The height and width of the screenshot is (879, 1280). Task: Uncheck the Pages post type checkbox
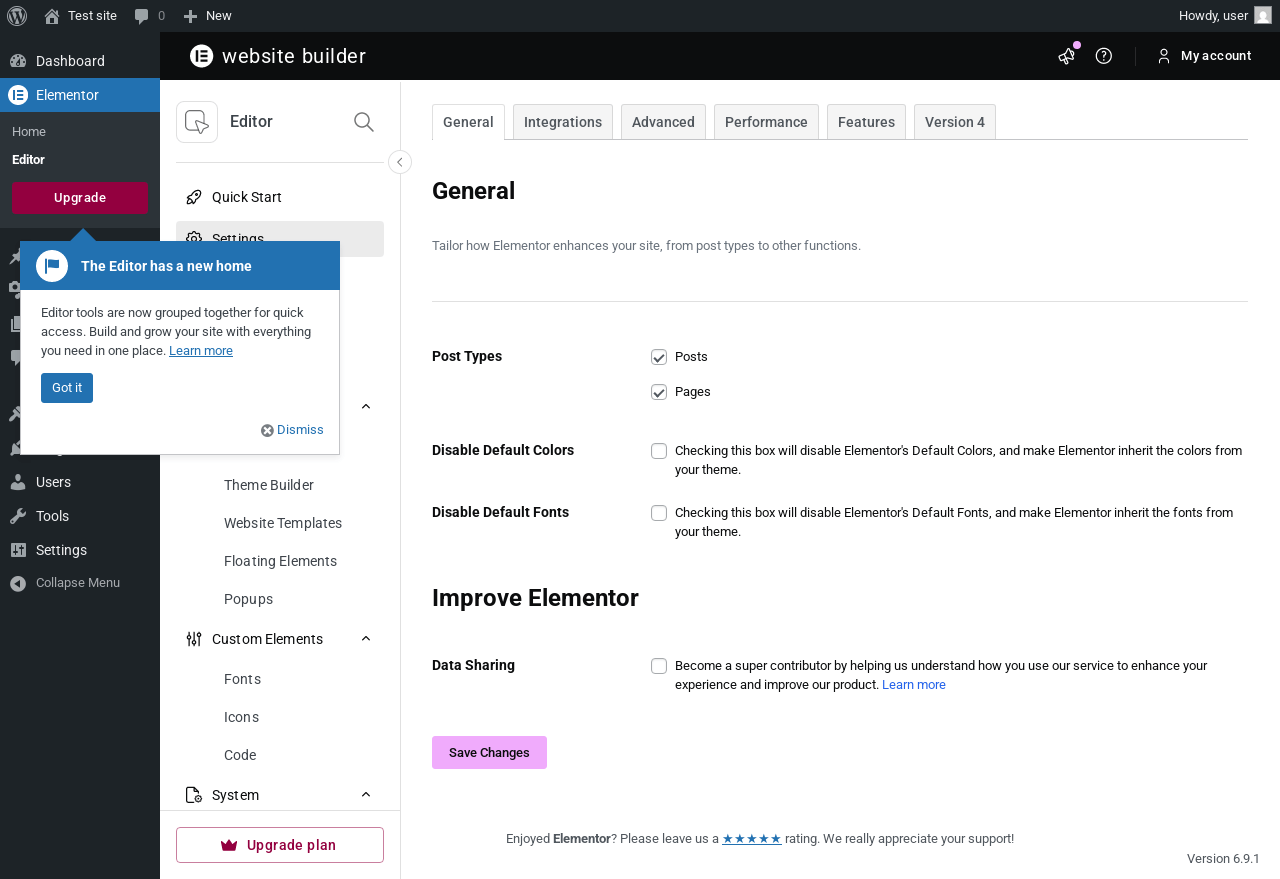659,392
